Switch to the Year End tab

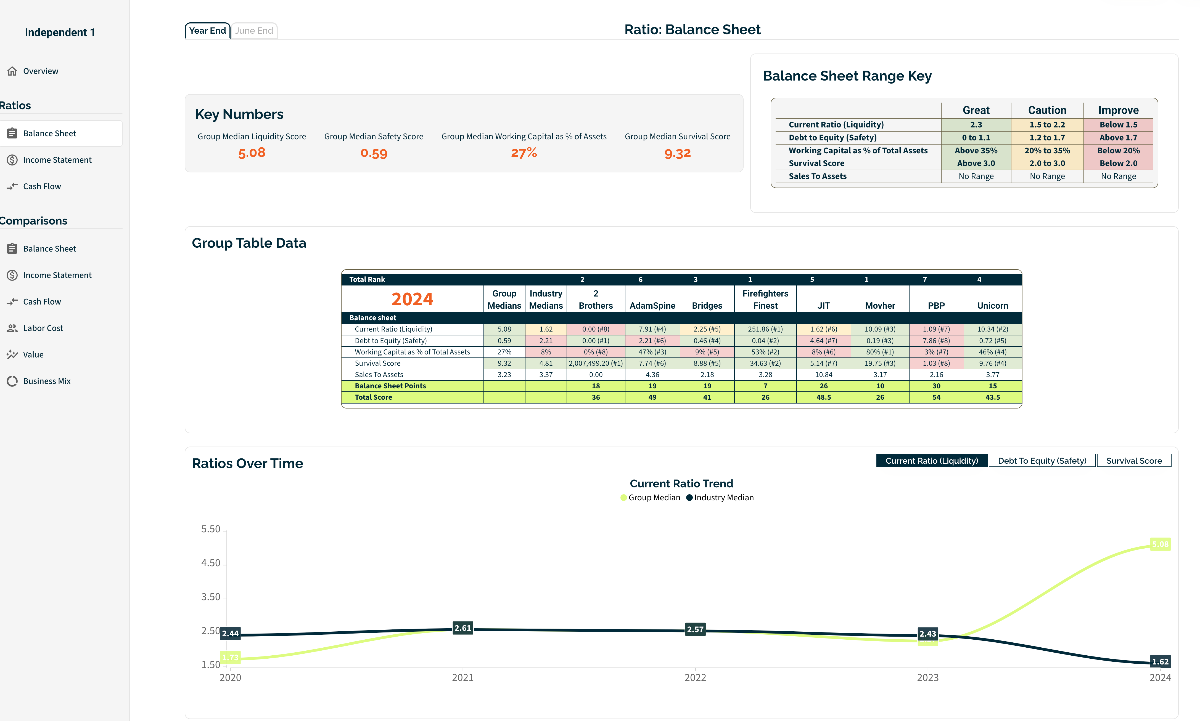tap(207, 30)
